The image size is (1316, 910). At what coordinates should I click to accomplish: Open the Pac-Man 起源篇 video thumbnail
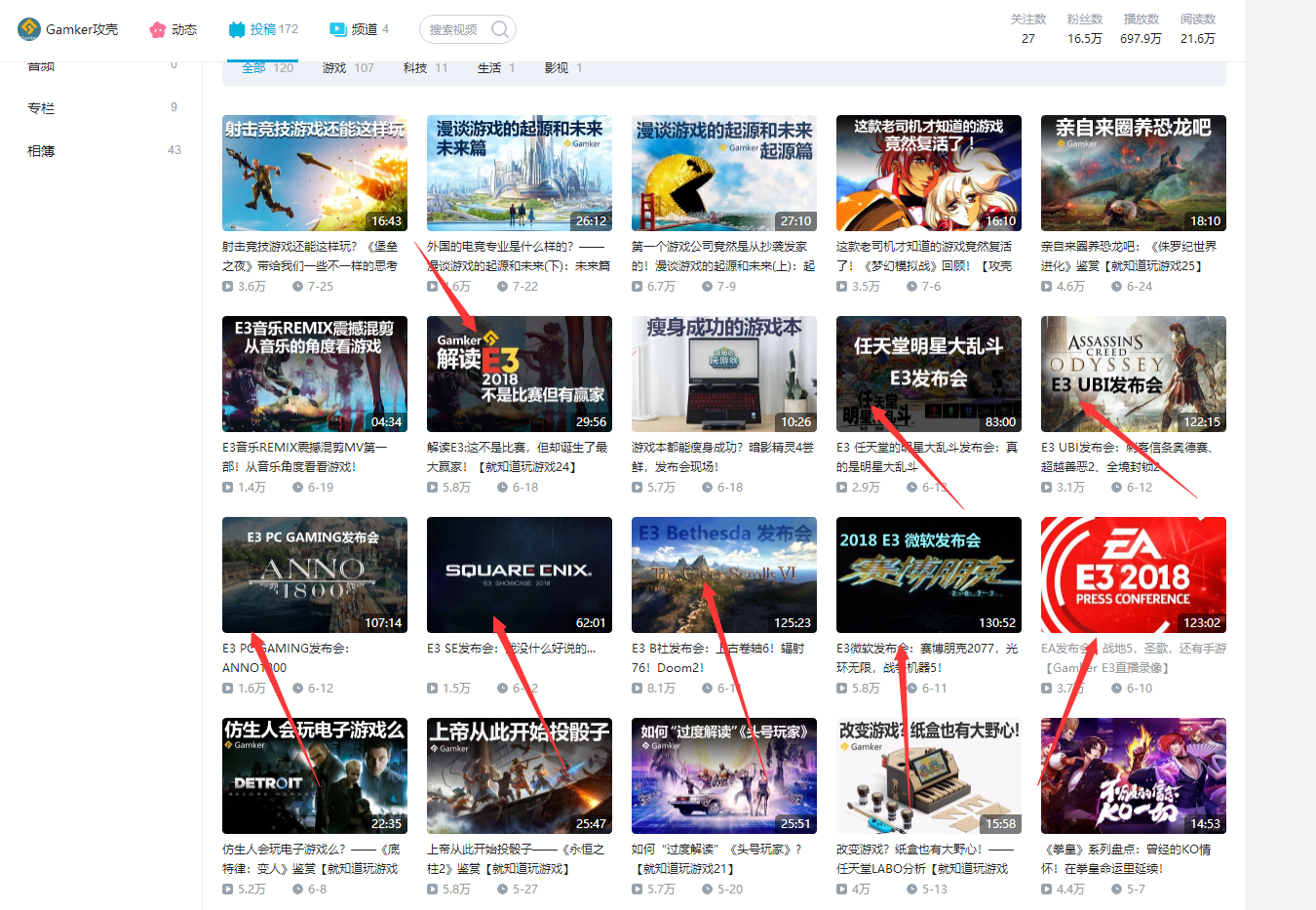point(724,174)
